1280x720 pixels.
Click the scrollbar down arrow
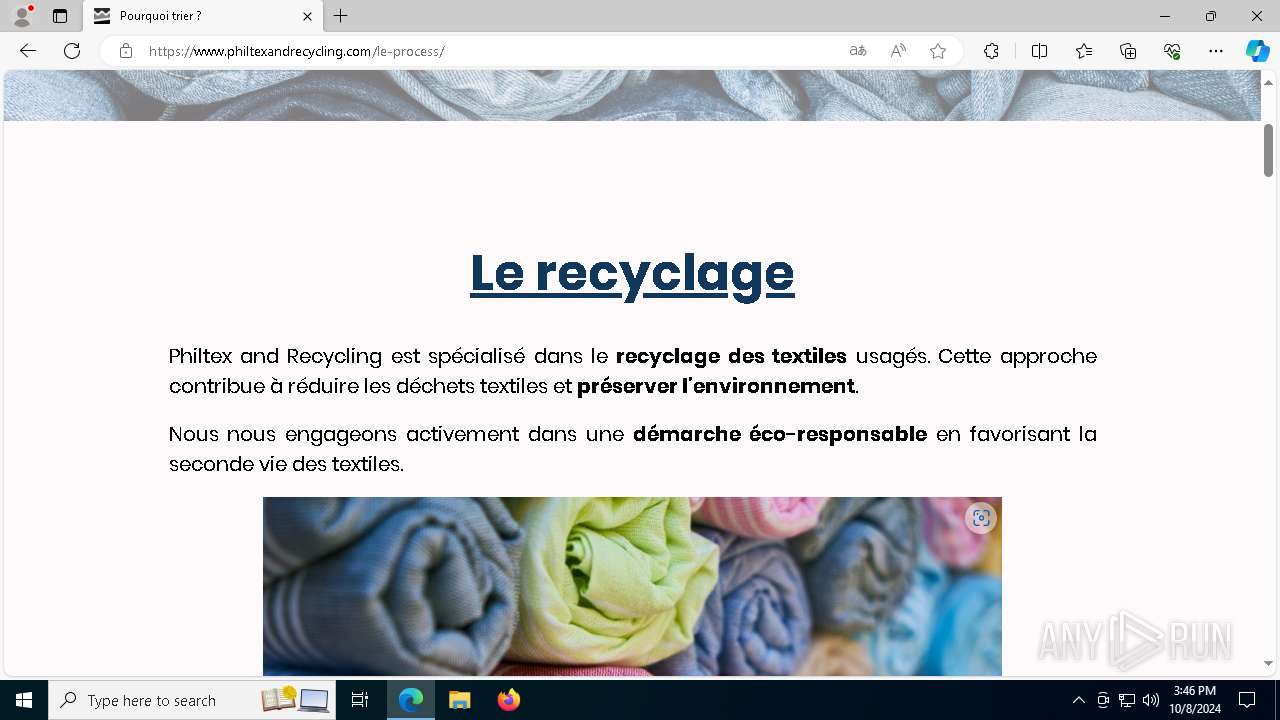click(1268, 664)
